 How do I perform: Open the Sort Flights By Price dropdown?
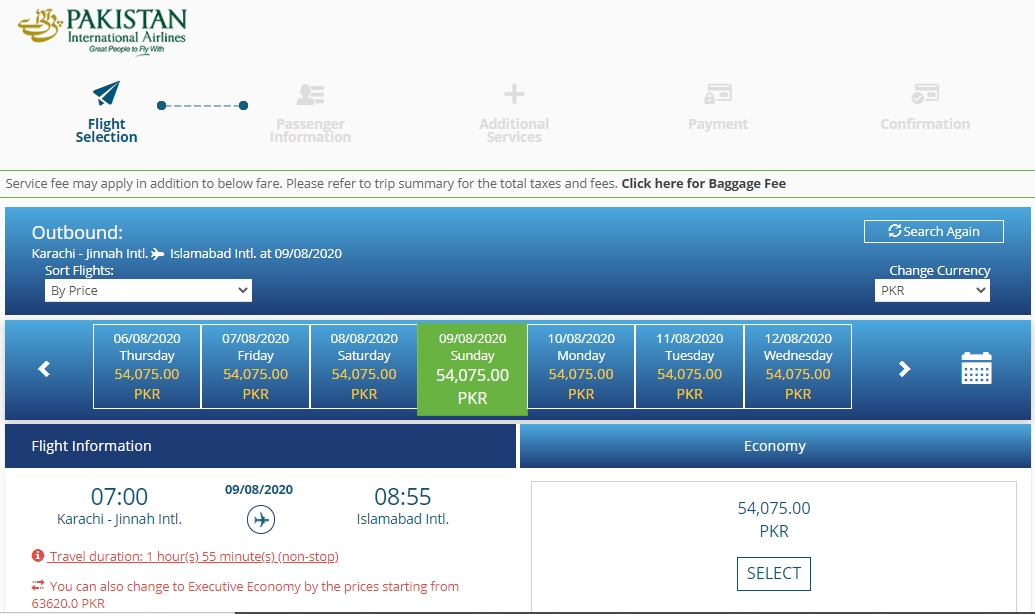[149, 290]
